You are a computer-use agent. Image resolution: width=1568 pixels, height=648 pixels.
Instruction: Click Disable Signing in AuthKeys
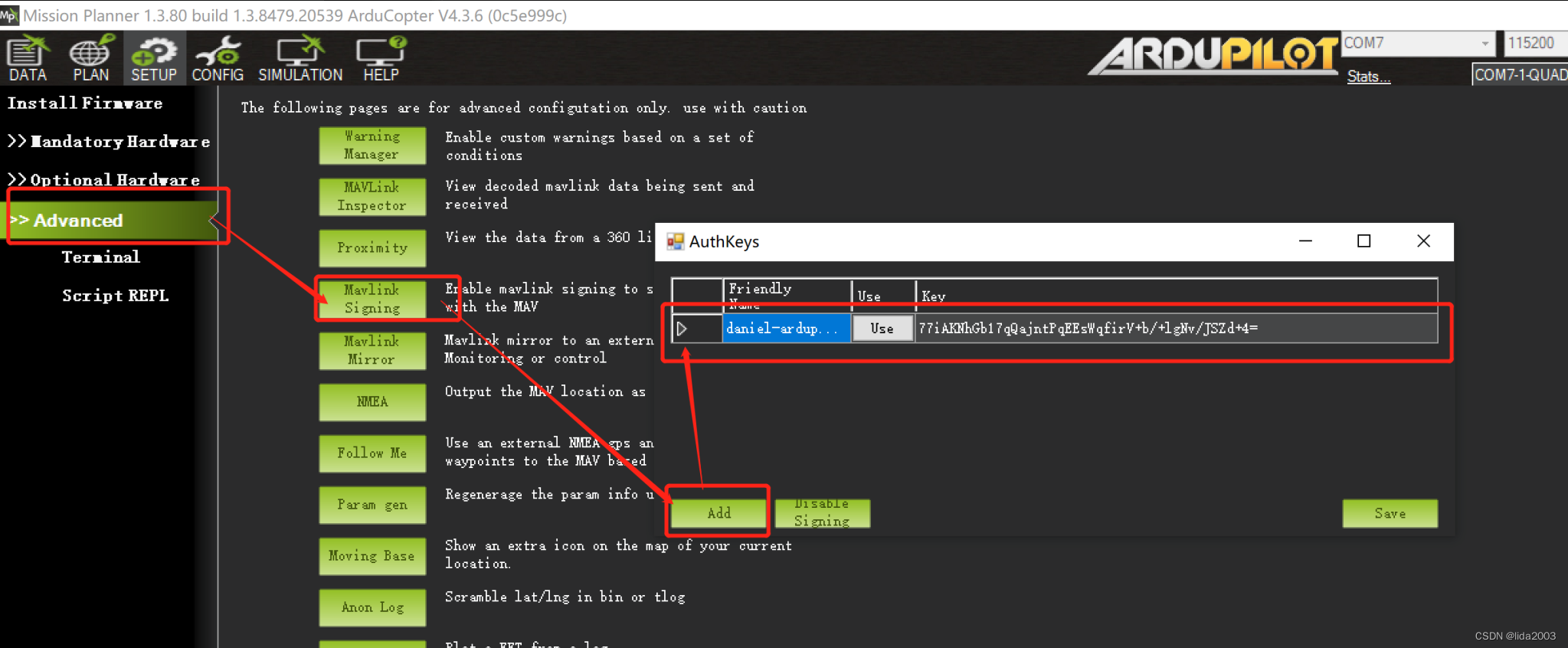pyautogui.click(x=822, y=513)
